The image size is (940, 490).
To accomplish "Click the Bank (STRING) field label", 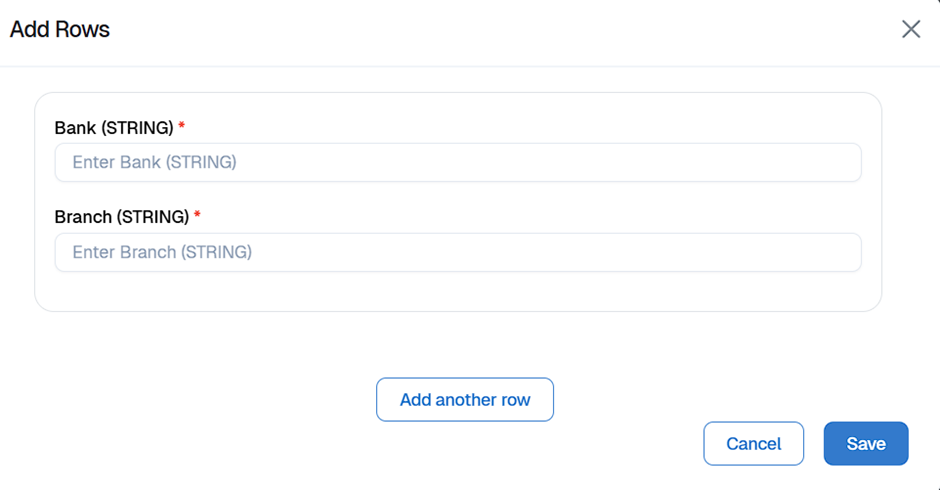I will (114, 128).
